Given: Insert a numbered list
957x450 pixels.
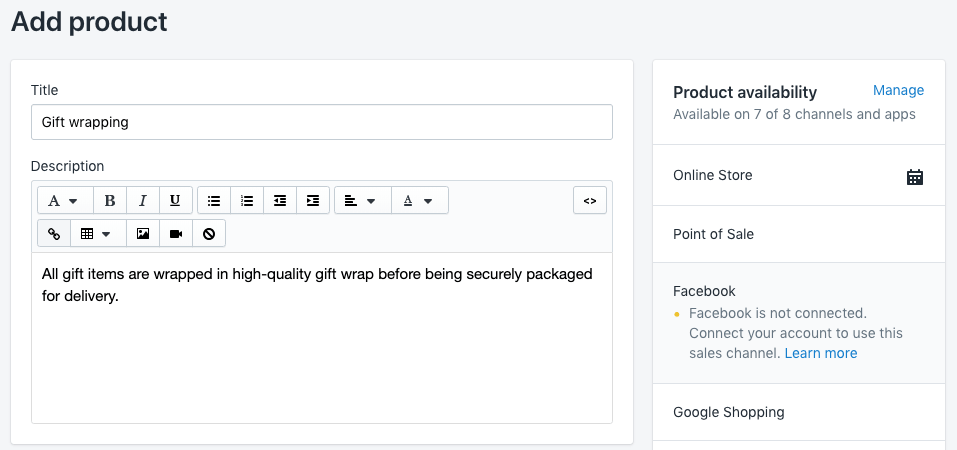Looking at the screenshot, I should click(x=247, y=201).
